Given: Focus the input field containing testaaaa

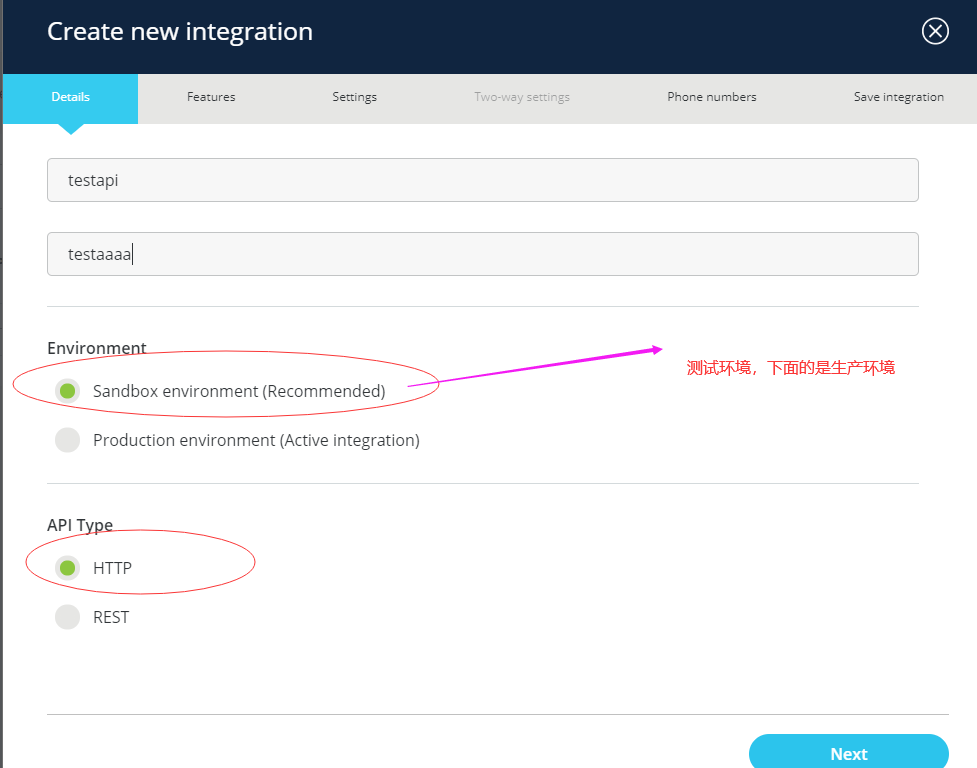Looking at the screenshot, I should point(482,254).
